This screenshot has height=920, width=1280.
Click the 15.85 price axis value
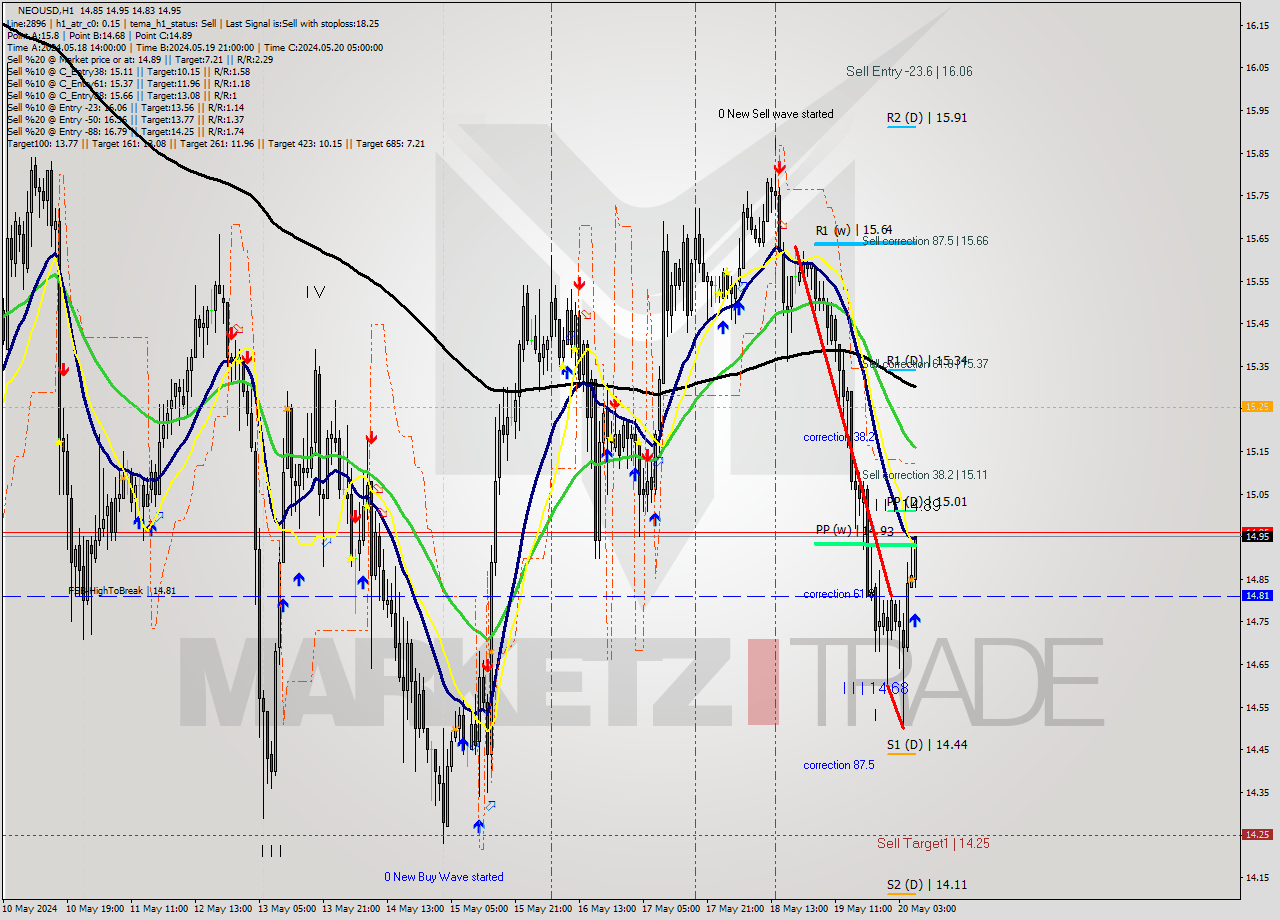pos(1257,153)
